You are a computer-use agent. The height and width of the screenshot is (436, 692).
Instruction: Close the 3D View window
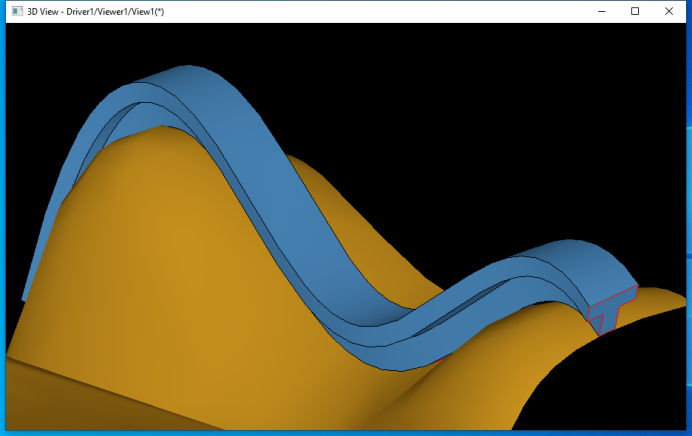669,11
